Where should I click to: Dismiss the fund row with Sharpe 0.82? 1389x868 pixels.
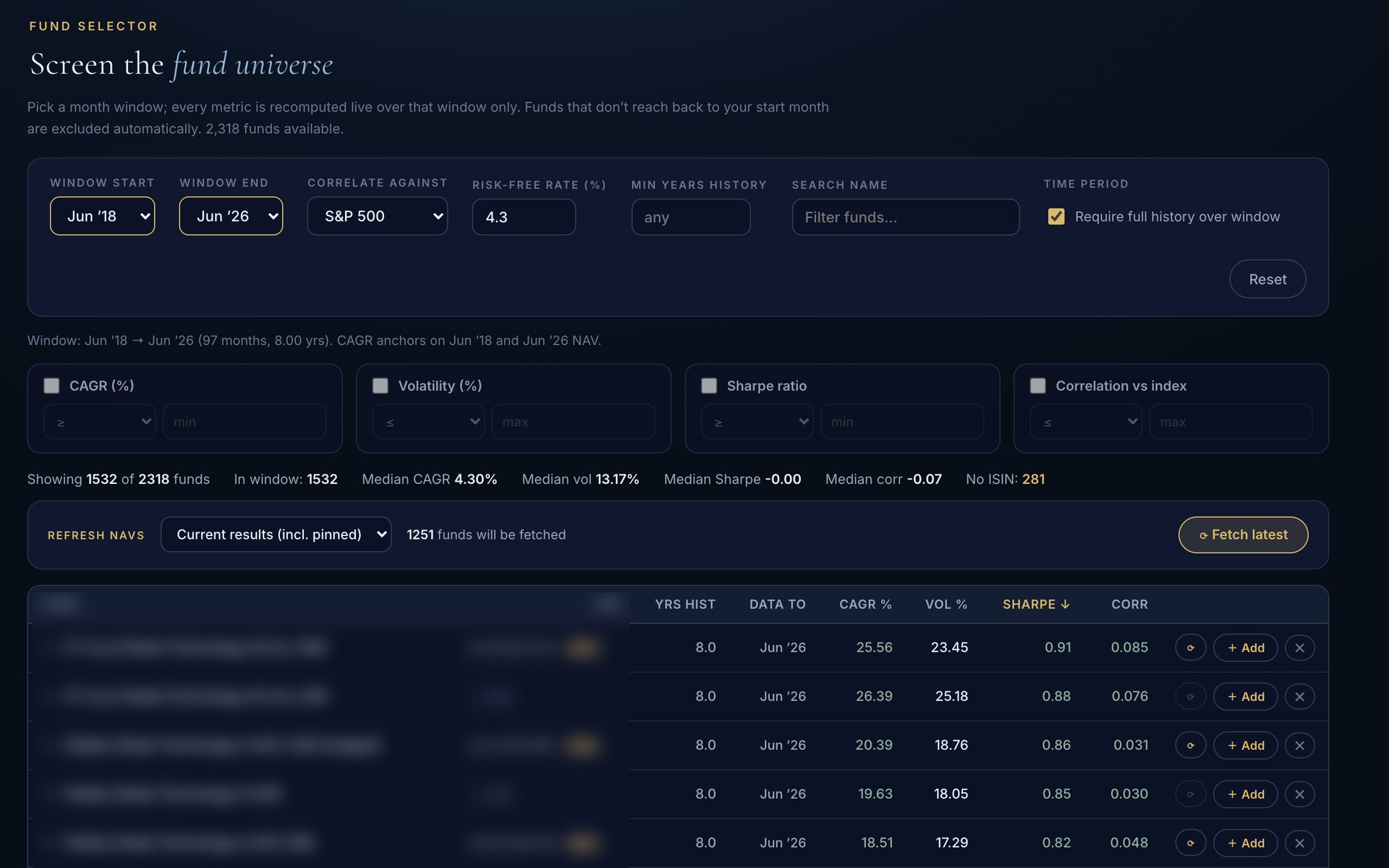tap(1299, 843)
